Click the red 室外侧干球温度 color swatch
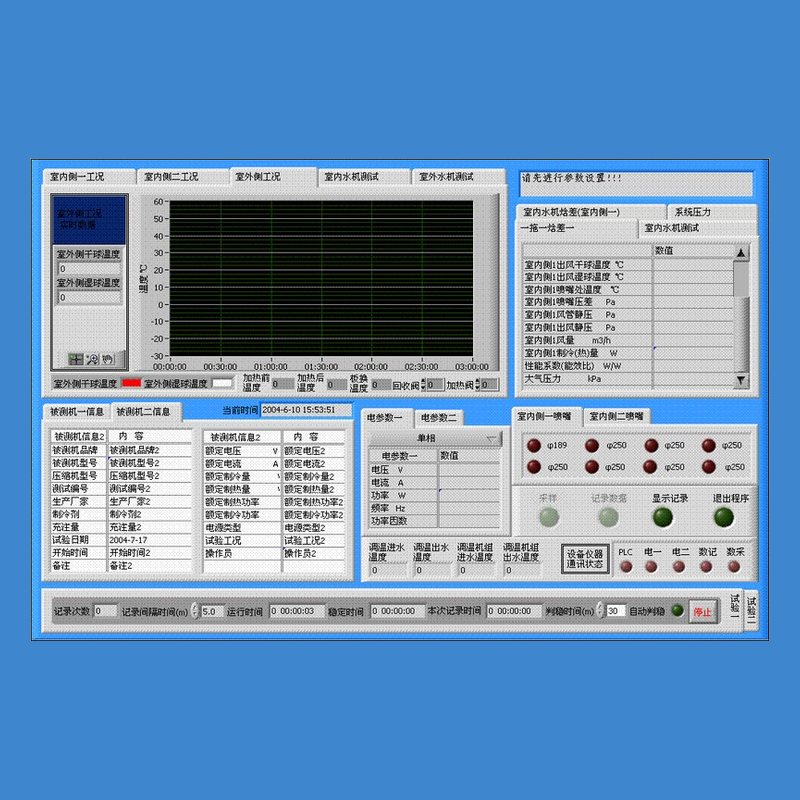The height and width of the screenshot is (800, 800). (x=131, y=383)
